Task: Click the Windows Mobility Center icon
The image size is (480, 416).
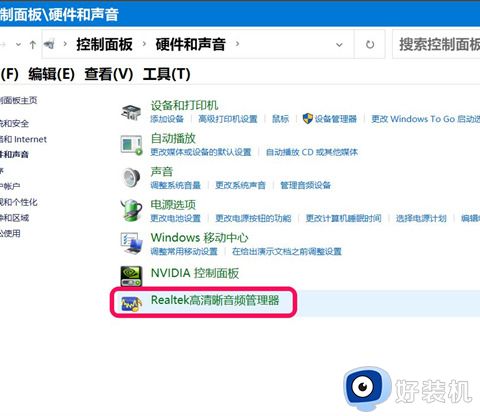Action: point(131,243)
